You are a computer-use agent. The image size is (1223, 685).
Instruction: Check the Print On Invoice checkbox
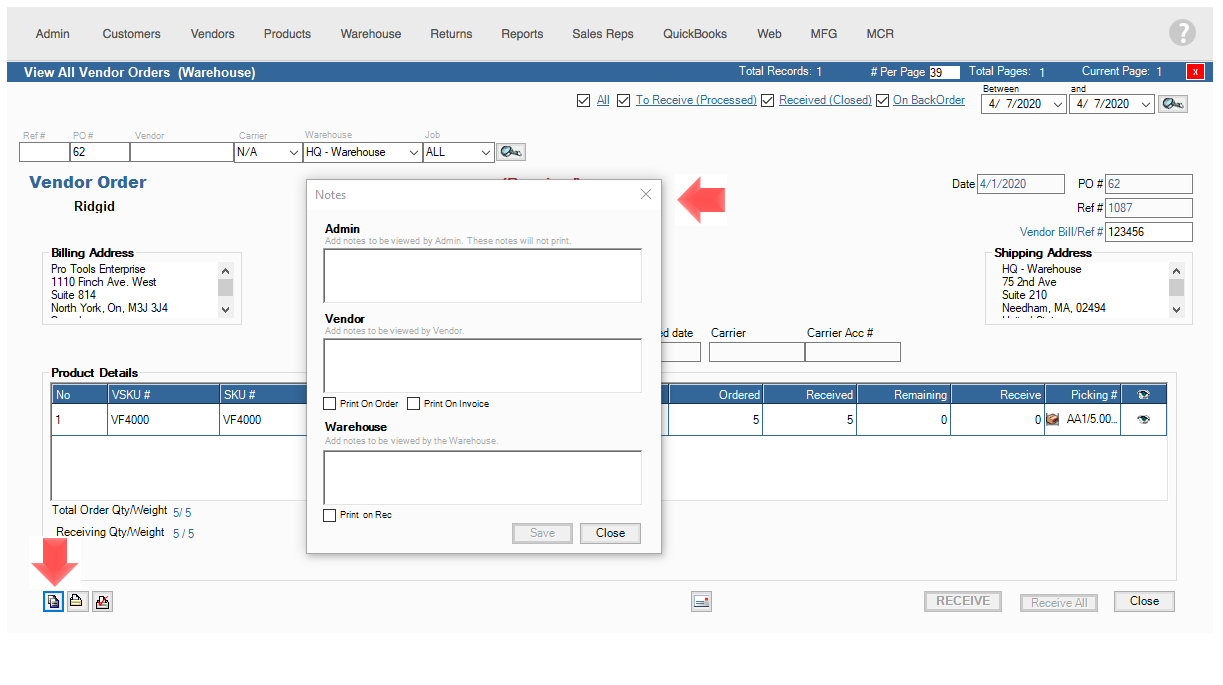[414, 404]
